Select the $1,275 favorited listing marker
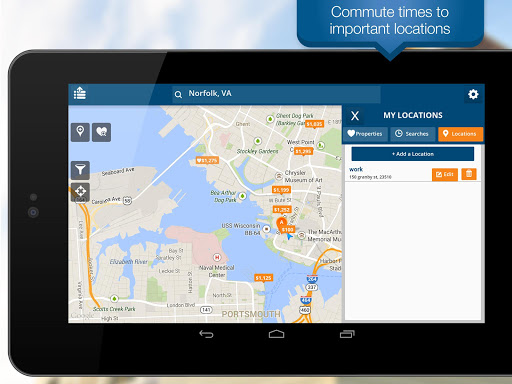512x384 pixels. (207, 160)
